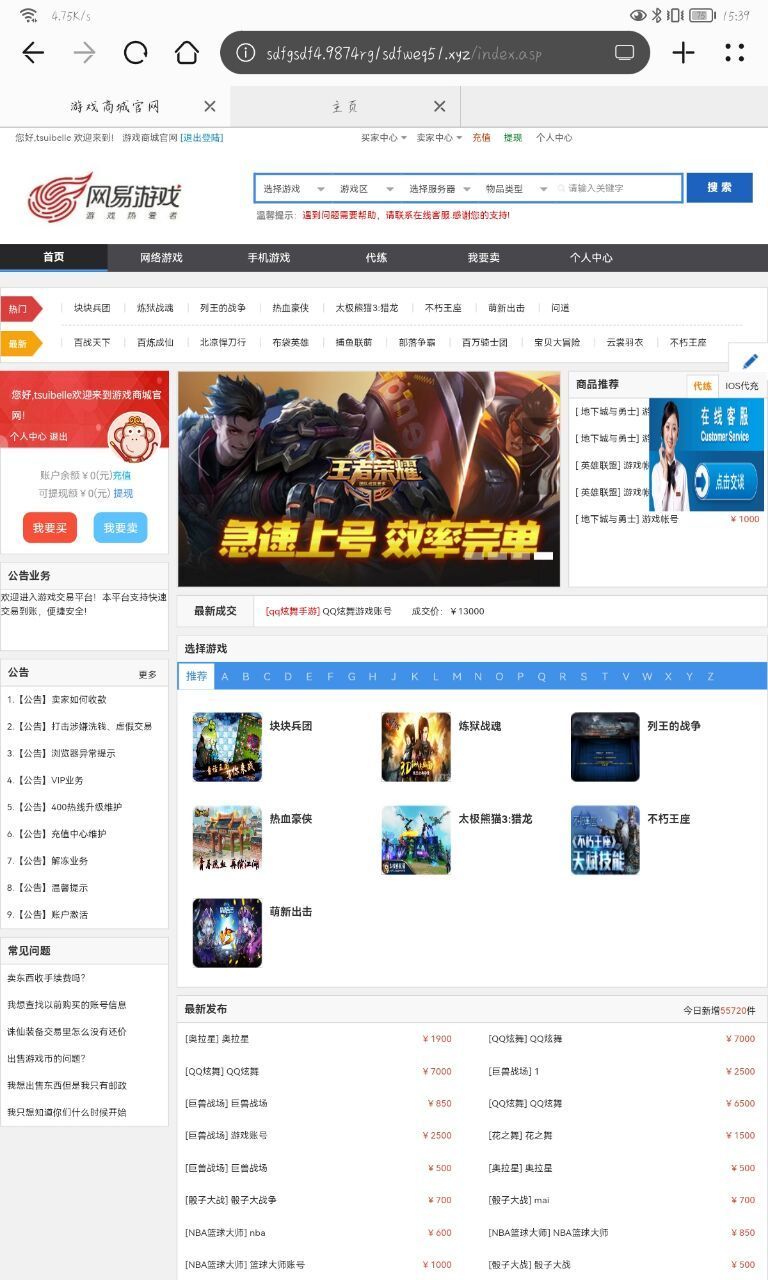
Task: Open the FAQ 卖东西收手续费吗?
Action: [x=46, y=978]
